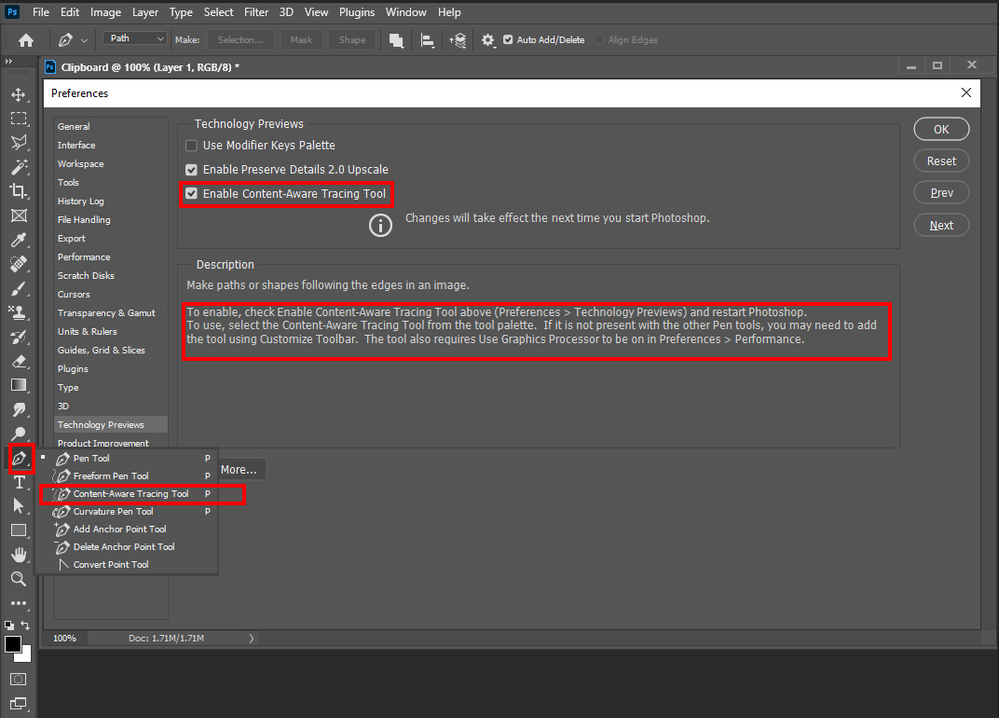Close the Preferences dialog with X
The image size is (999, 718).
coord(966,93)
